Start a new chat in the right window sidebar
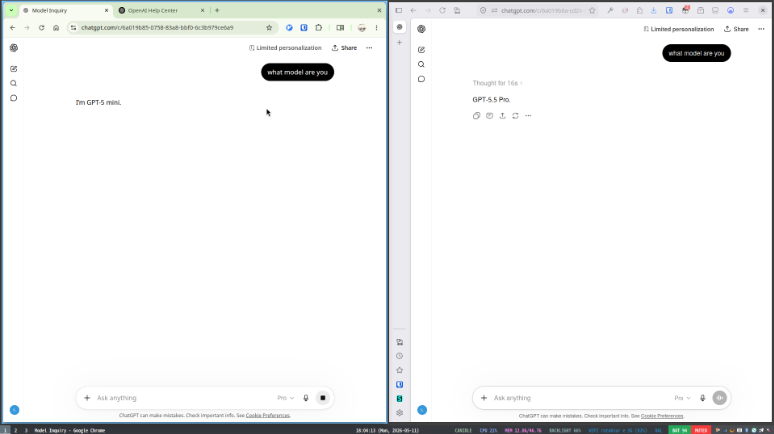This screenshot has width=774, height=434. coord(421,50)
